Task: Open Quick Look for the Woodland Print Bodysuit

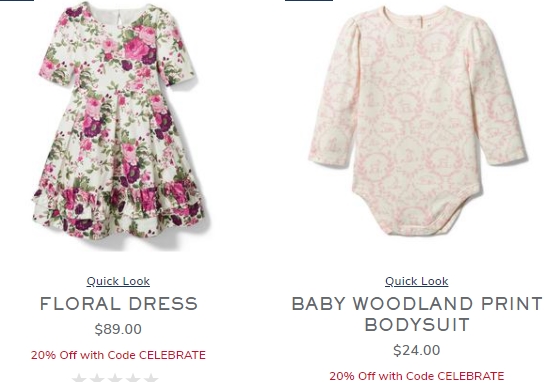Action: [416, 281]
